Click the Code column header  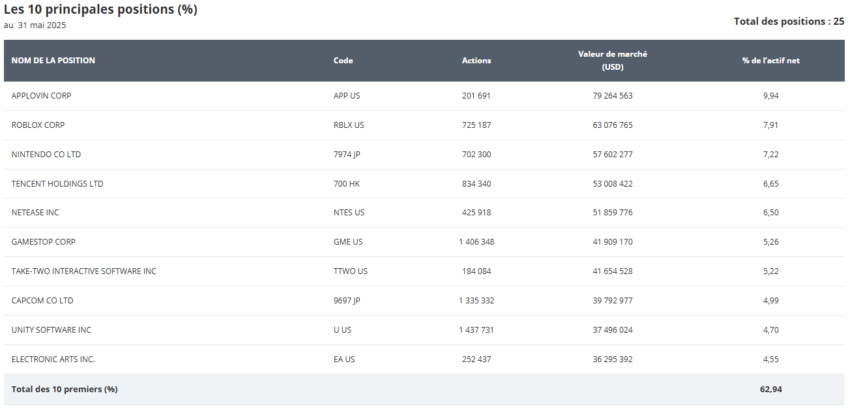pos(343,60)
